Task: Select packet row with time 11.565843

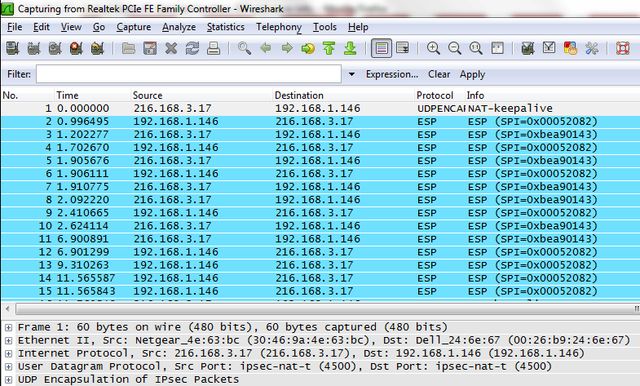Action: point(320,291)
